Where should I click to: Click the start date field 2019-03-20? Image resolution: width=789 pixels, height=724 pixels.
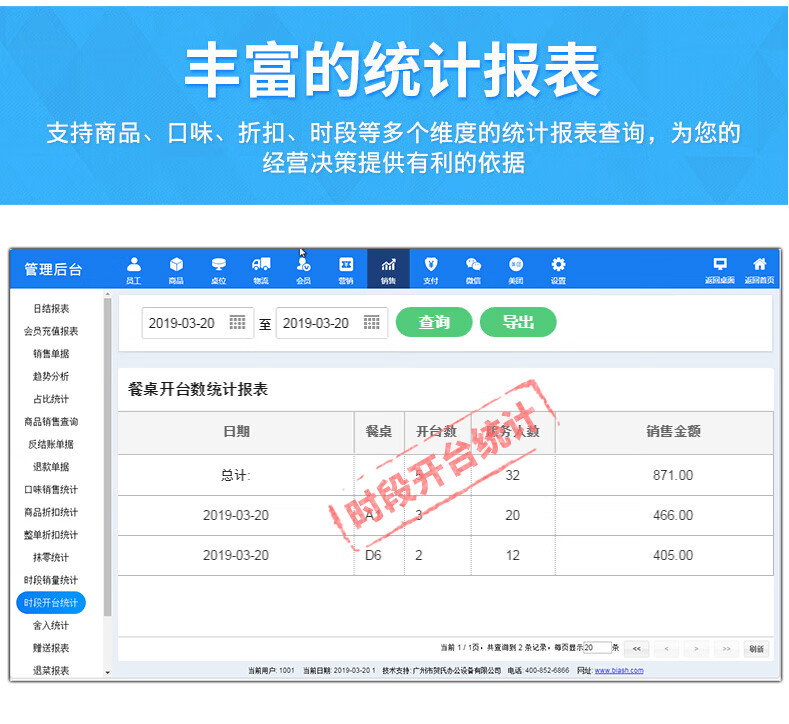tap(198, 323)
